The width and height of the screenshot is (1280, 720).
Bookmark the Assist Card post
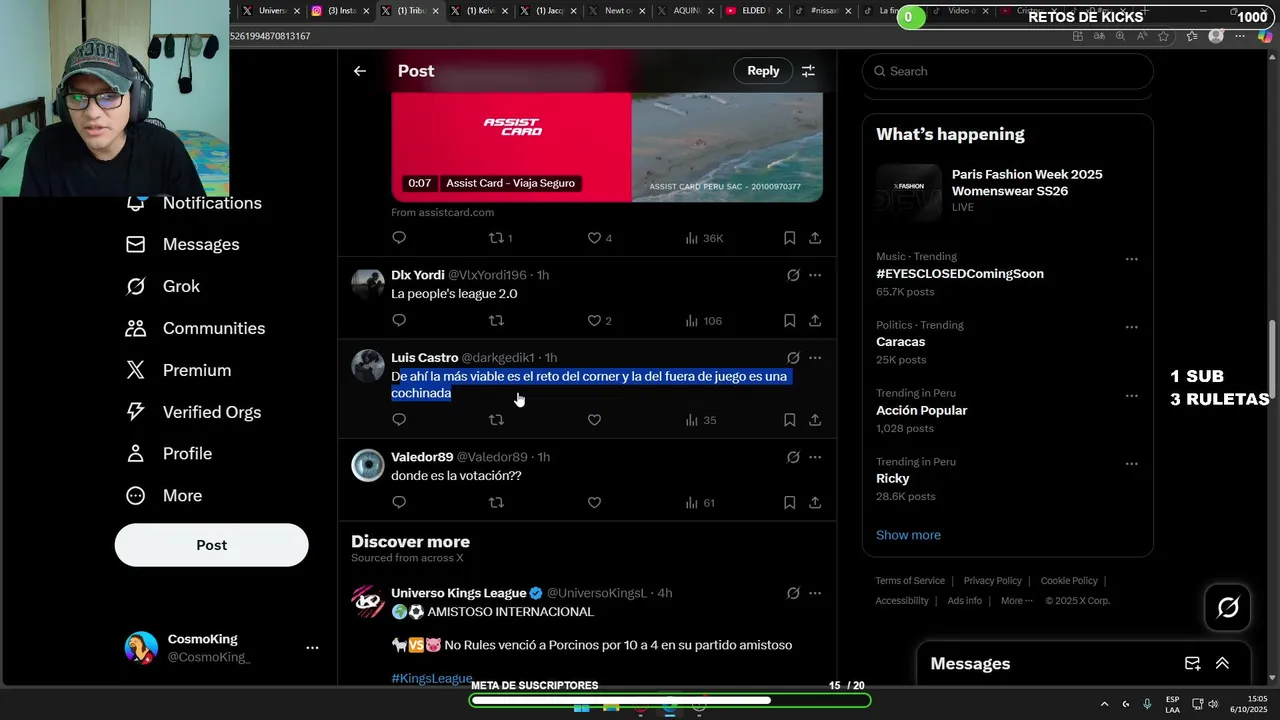coord(789,238)
